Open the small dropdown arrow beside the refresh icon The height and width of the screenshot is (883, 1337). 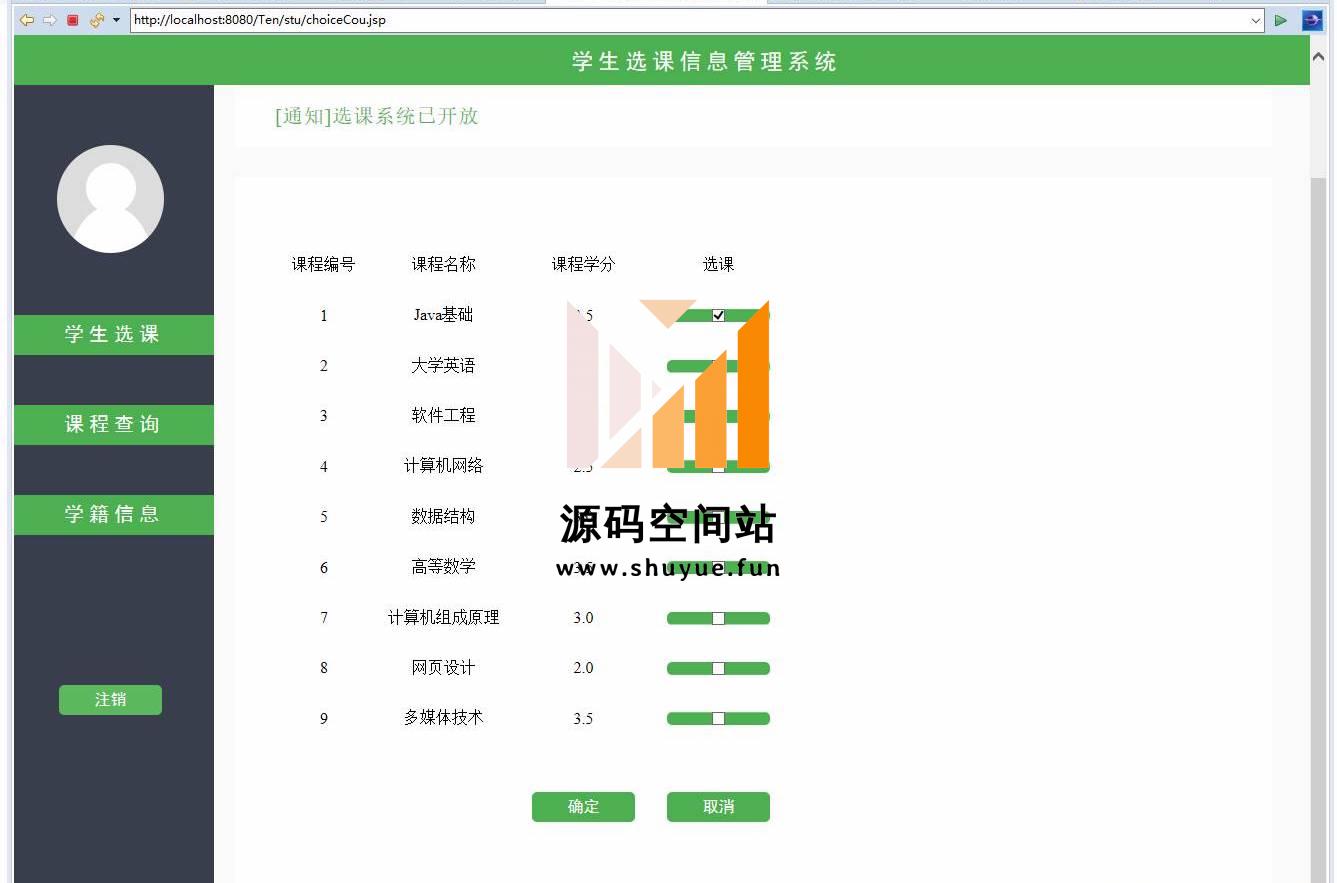coord(116,20)
